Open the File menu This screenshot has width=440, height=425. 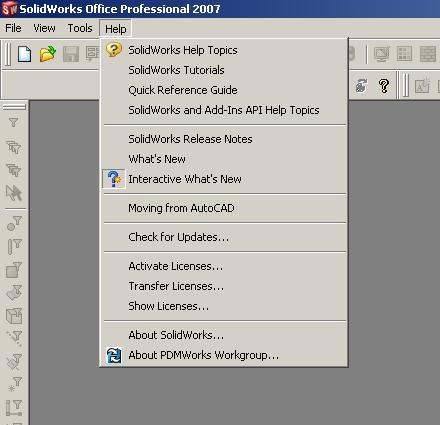pos(13,28)
